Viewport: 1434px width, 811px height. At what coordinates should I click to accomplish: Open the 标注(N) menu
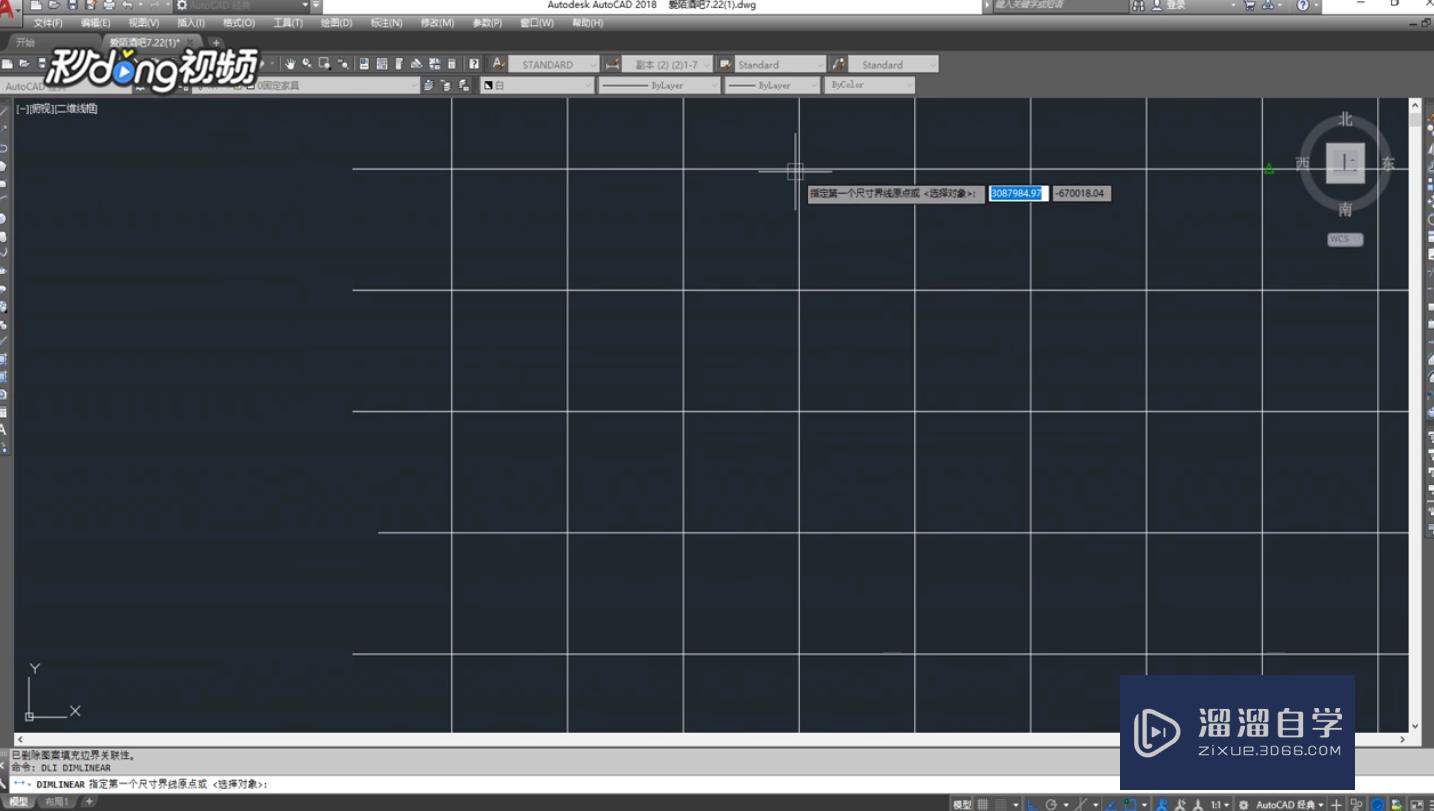(x=386, y=22)
